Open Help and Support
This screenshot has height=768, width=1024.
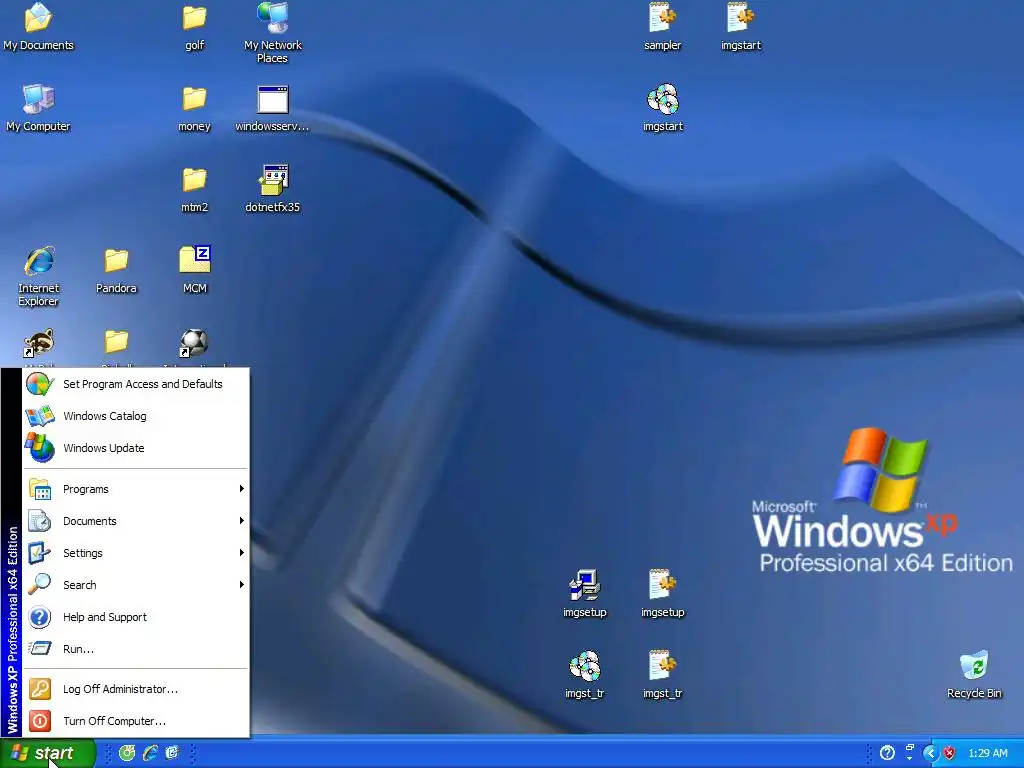coord(136,617)
